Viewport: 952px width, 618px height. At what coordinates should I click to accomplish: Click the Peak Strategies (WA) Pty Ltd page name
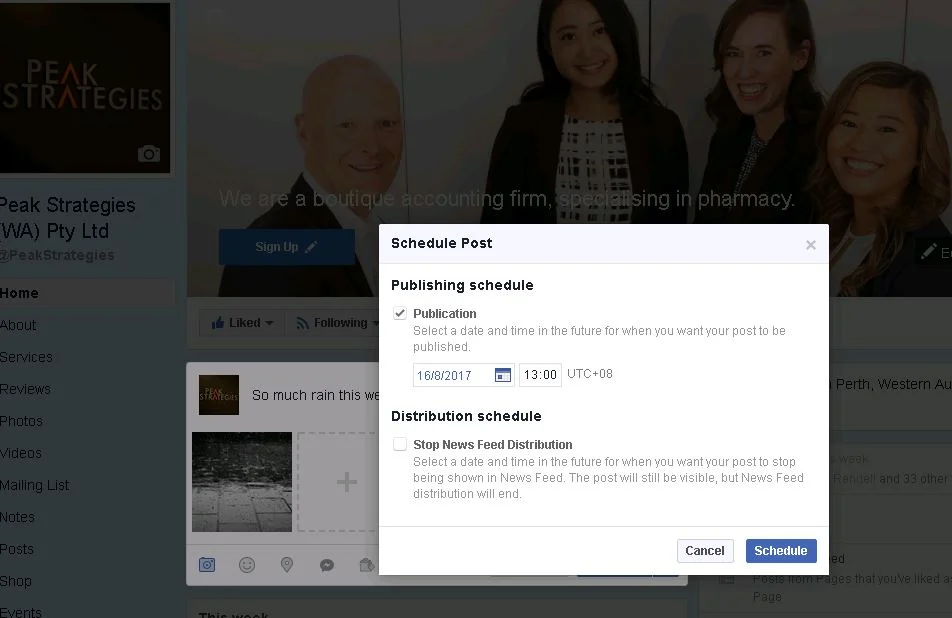tap(67, 218)
